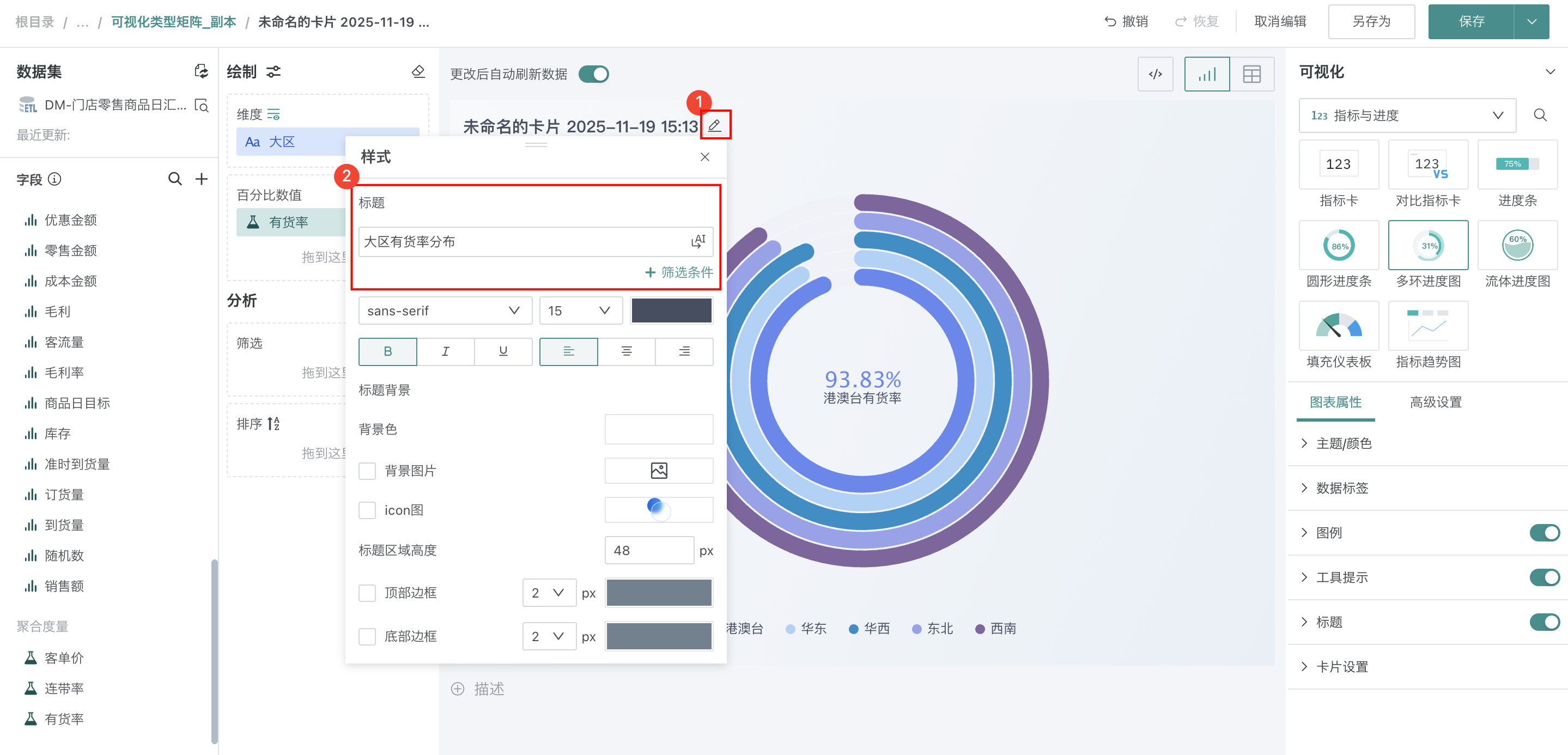Switch to table view icon
Screen dimensions: 1568x755
1251,74
